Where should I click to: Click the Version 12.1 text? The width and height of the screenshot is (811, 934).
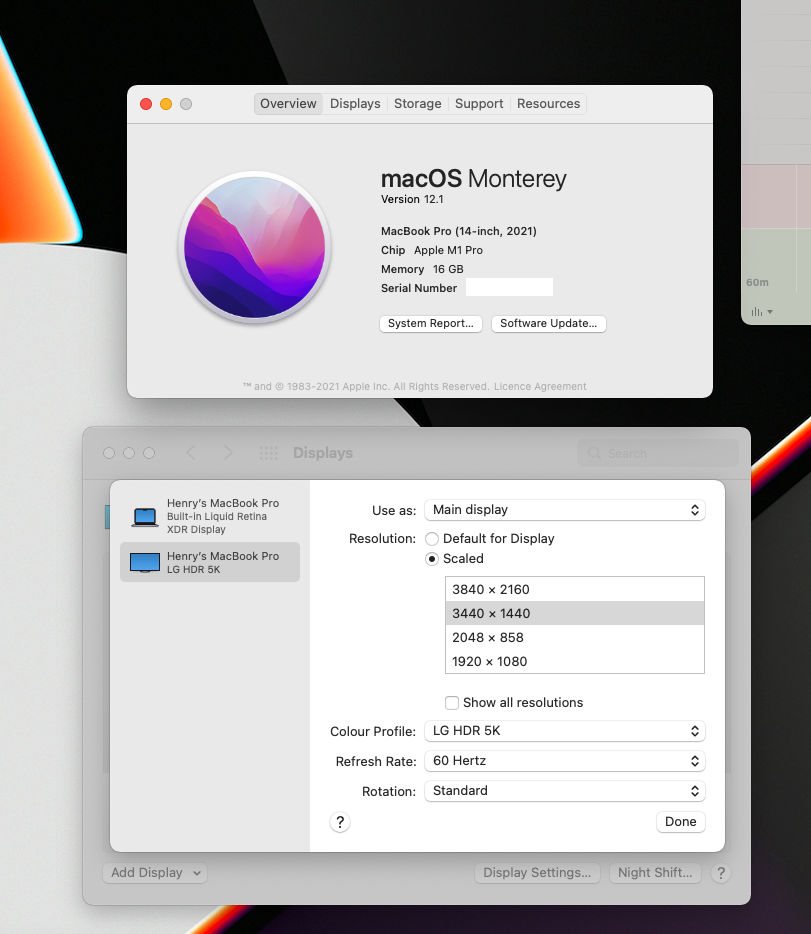[x=412, y=200]
